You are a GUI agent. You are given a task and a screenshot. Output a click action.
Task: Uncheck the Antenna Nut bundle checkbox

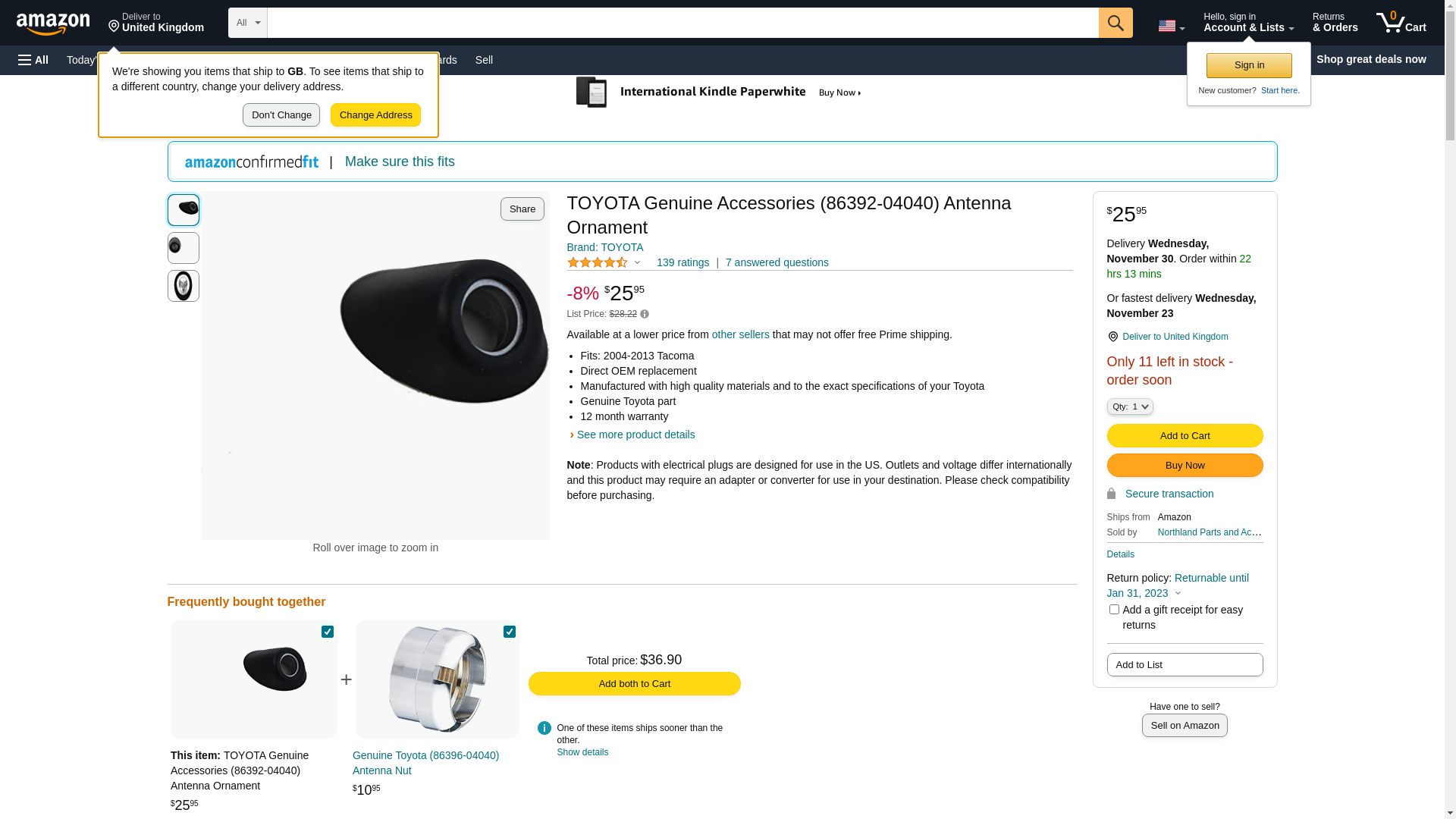click(510, 632)
